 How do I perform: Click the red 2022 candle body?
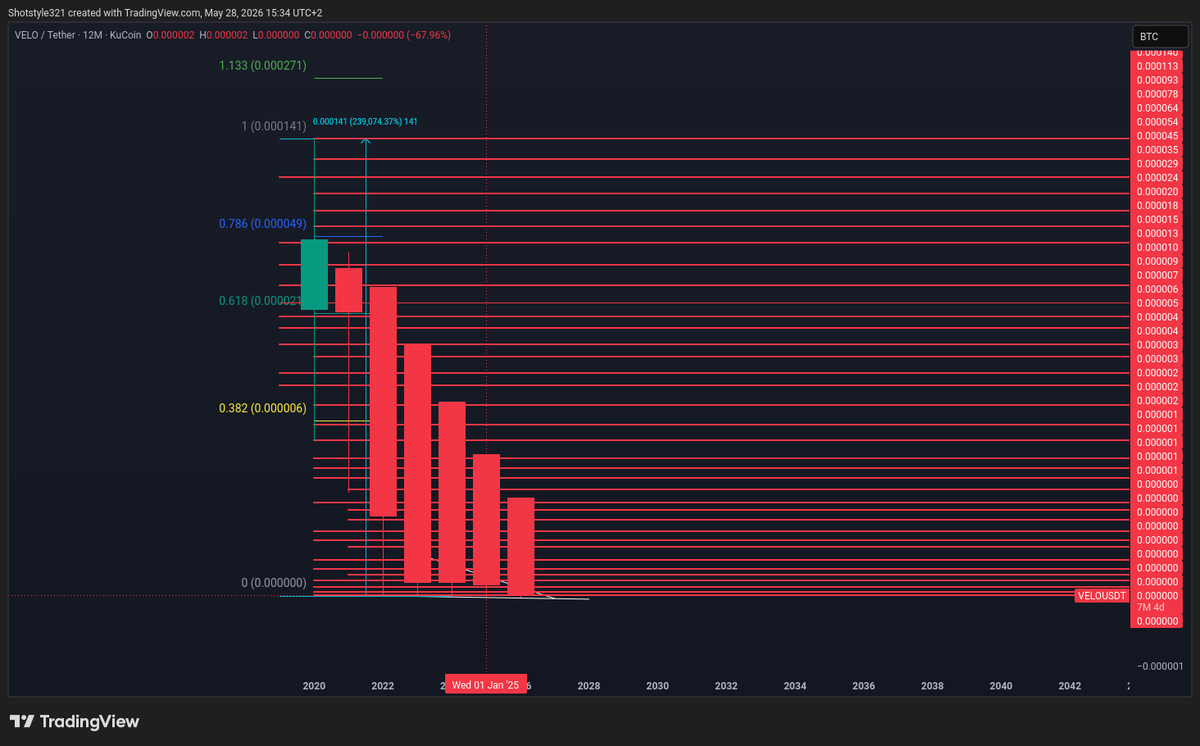(x=383, y=401)
